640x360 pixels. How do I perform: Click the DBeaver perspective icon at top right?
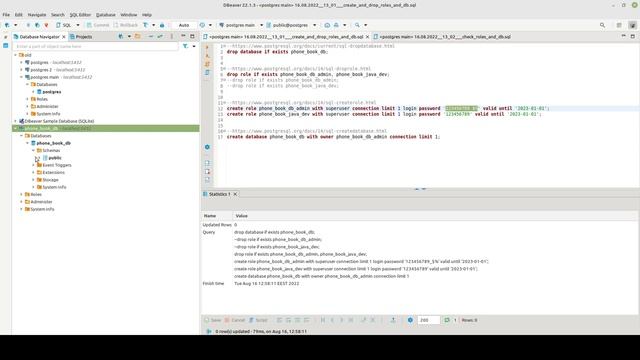[x=633, y=25]
